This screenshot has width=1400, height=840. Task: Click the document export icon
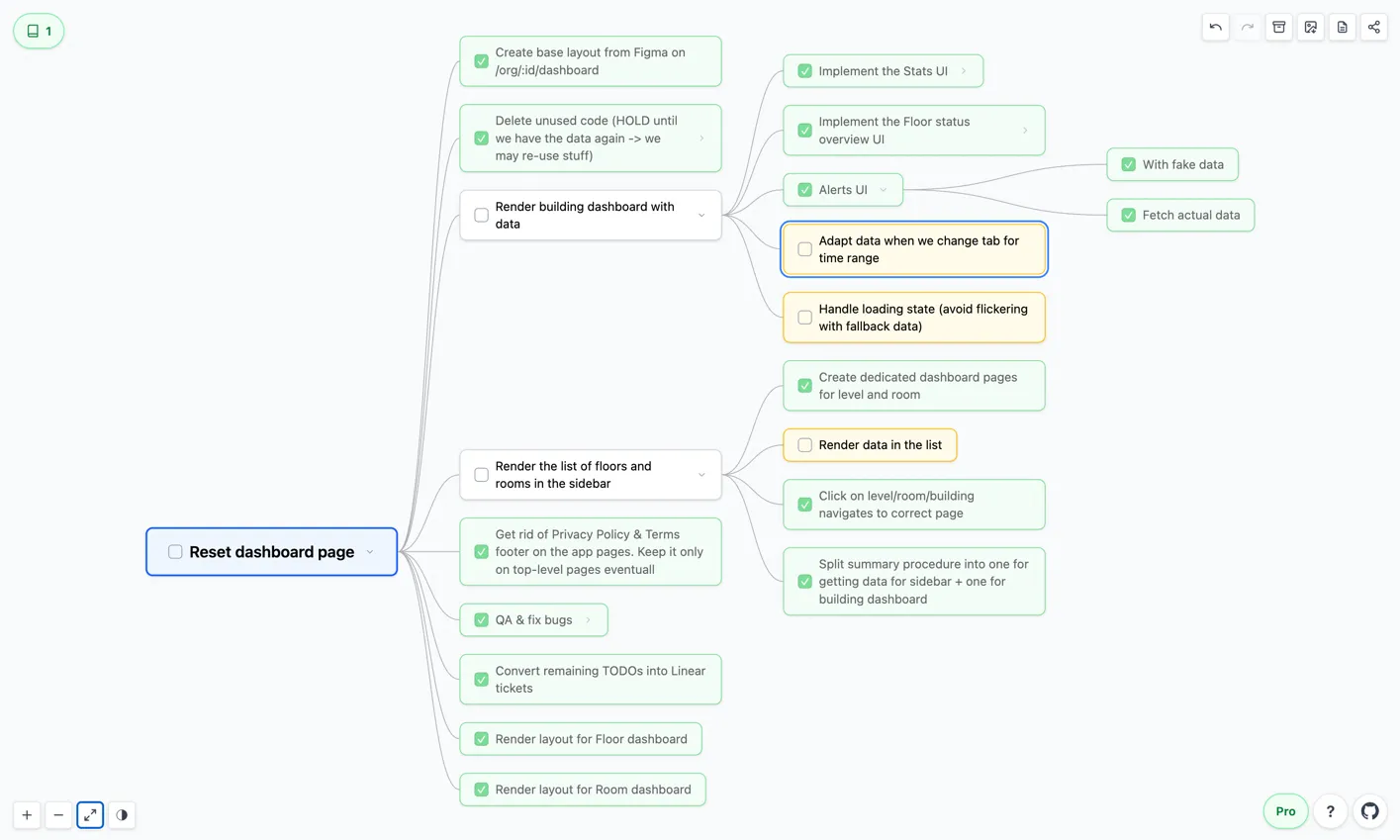1342,28
